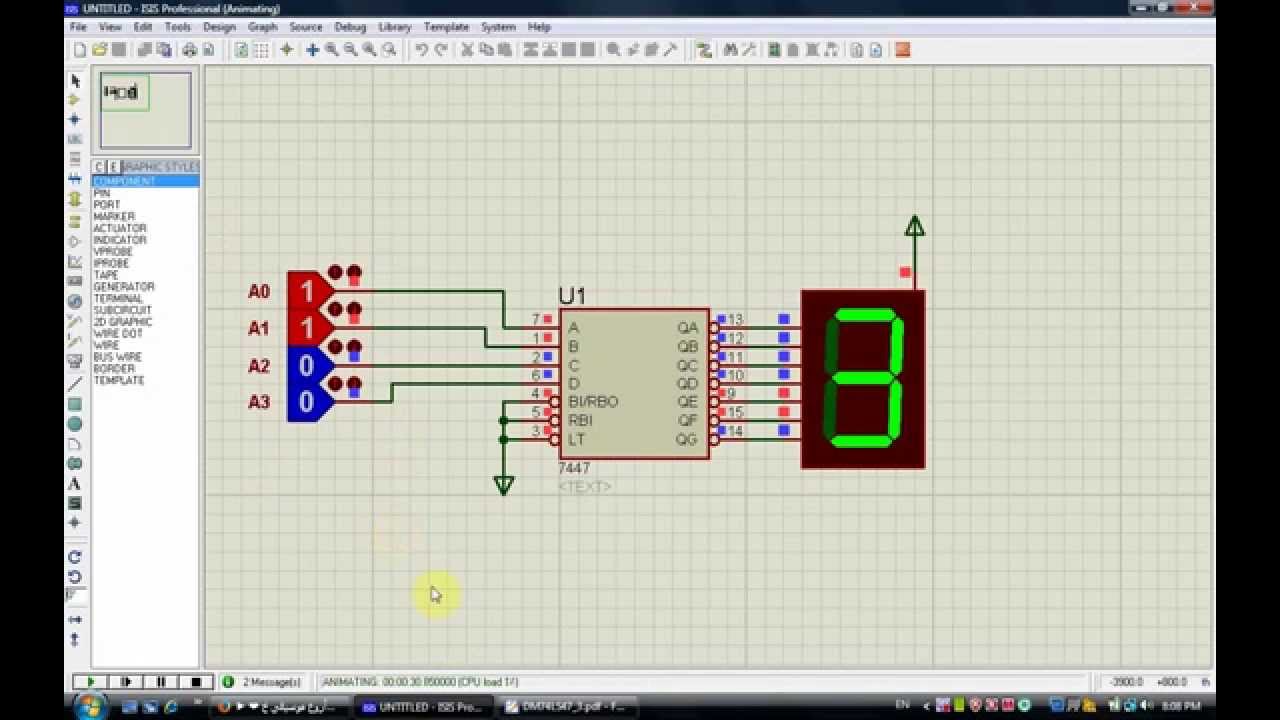Open a design with folder icon

(x=99, y=50)
